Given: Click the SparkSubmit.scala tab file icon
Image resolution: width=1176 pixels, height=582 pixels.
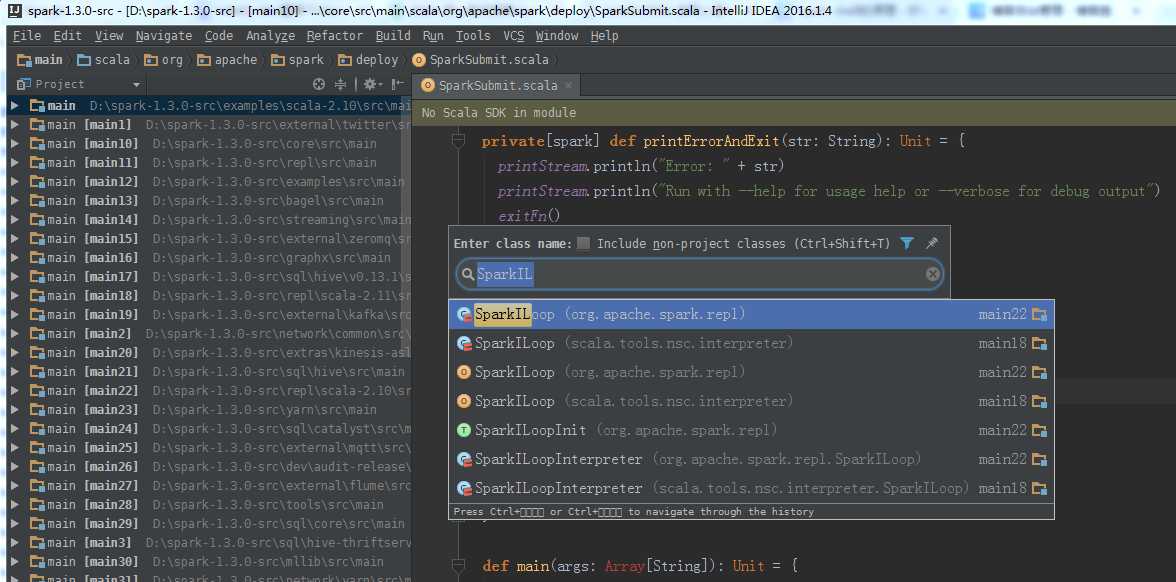Looking at the screenshot, I should [428, 85].
